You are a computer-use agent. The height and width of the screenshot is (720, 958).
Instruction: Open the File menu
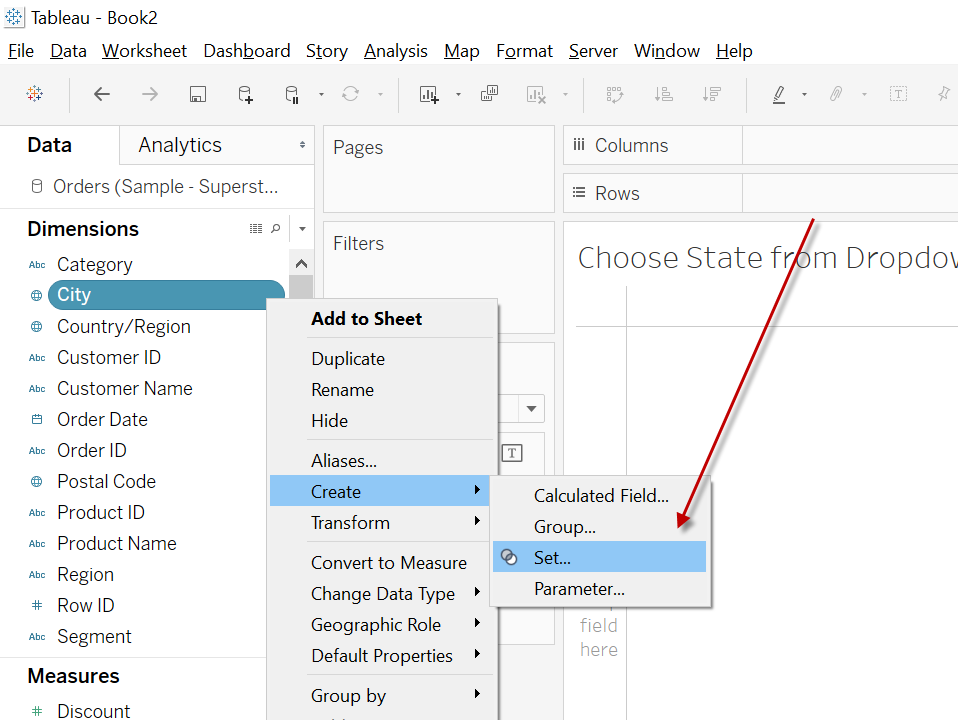click(x=21, y=51)
